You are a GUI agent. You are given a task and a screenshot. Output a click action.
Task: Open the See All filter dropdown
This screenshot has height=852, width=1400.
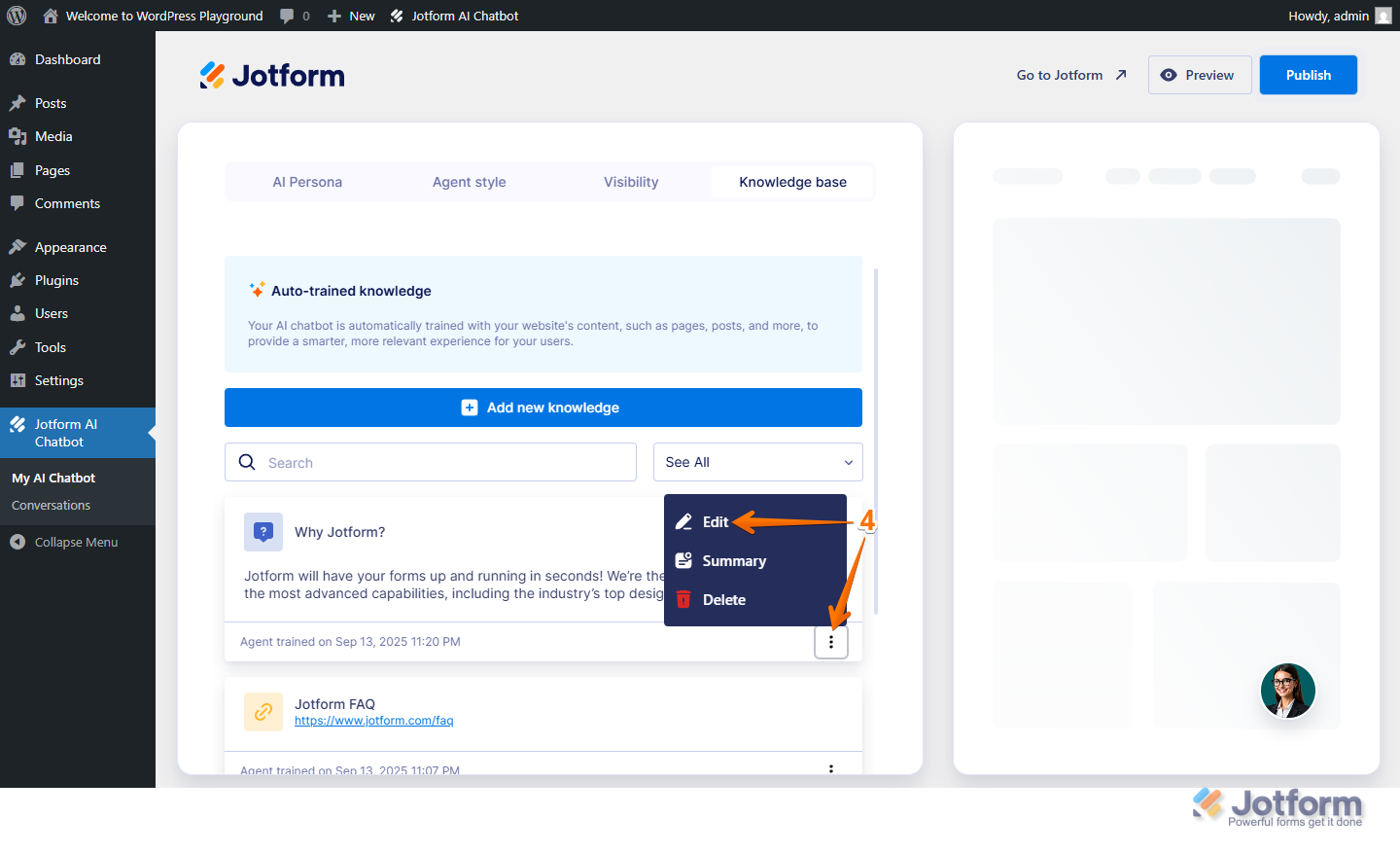click(758, 462)
